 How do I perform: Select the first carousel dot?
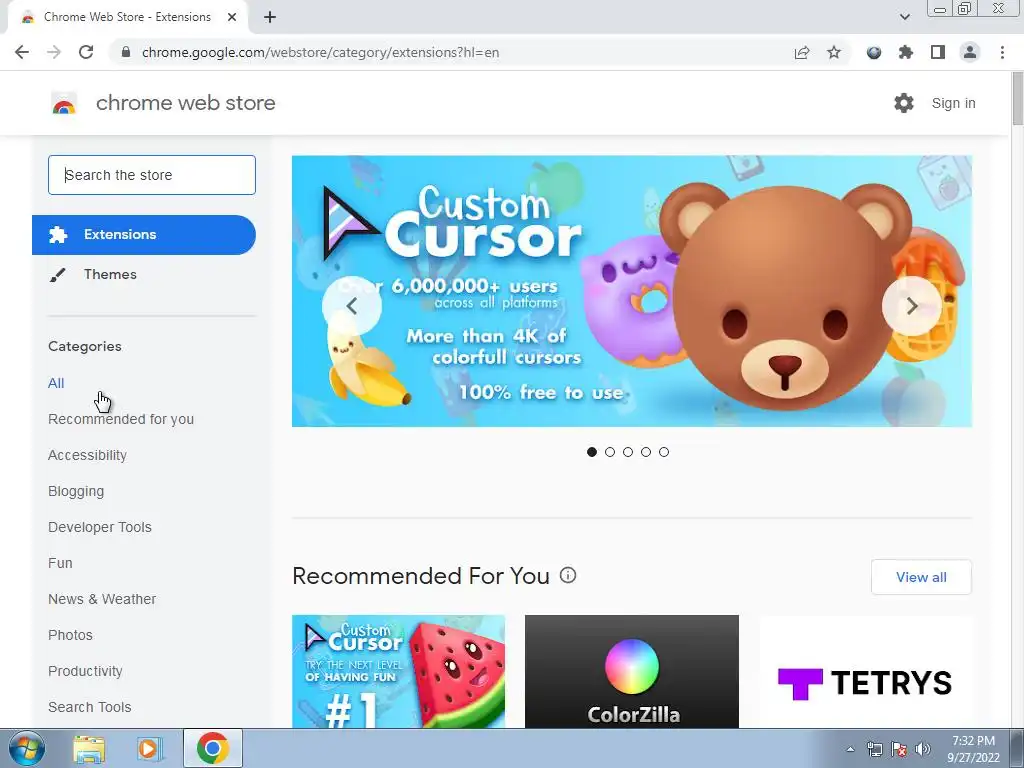pos(592,452)
